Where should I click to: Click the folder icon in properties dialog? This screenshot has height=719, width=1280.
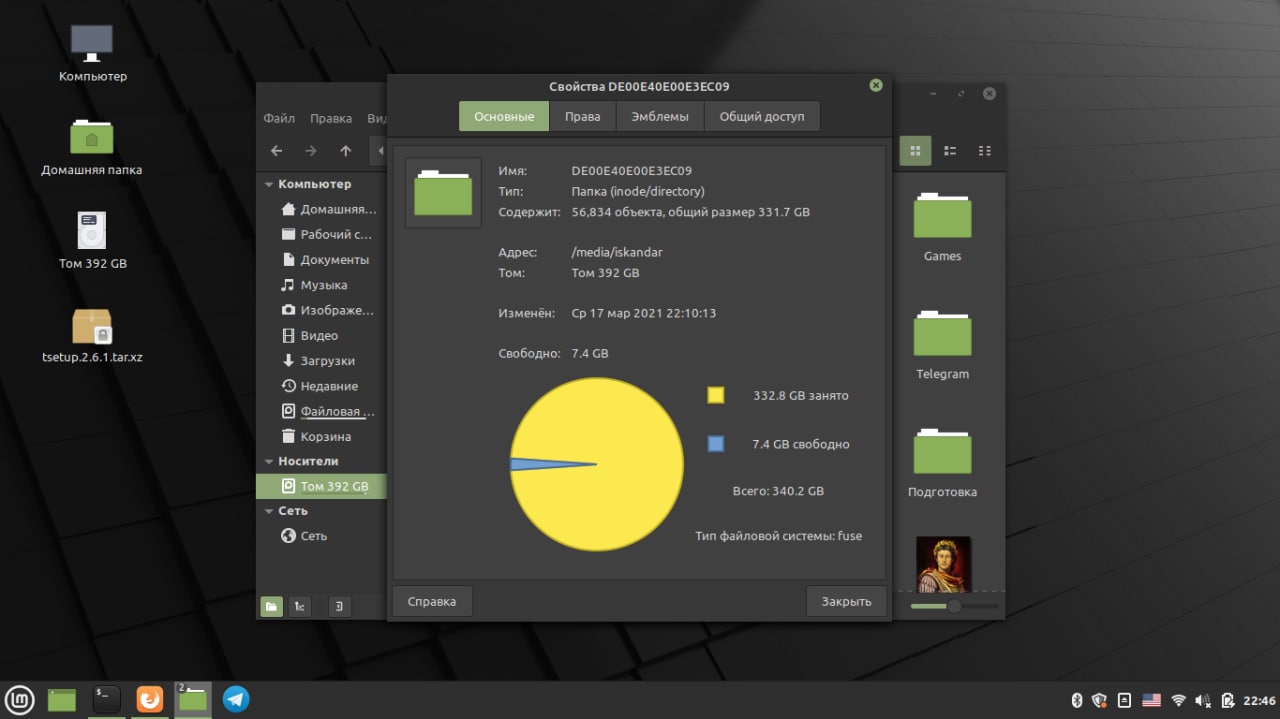coord(443,193)
